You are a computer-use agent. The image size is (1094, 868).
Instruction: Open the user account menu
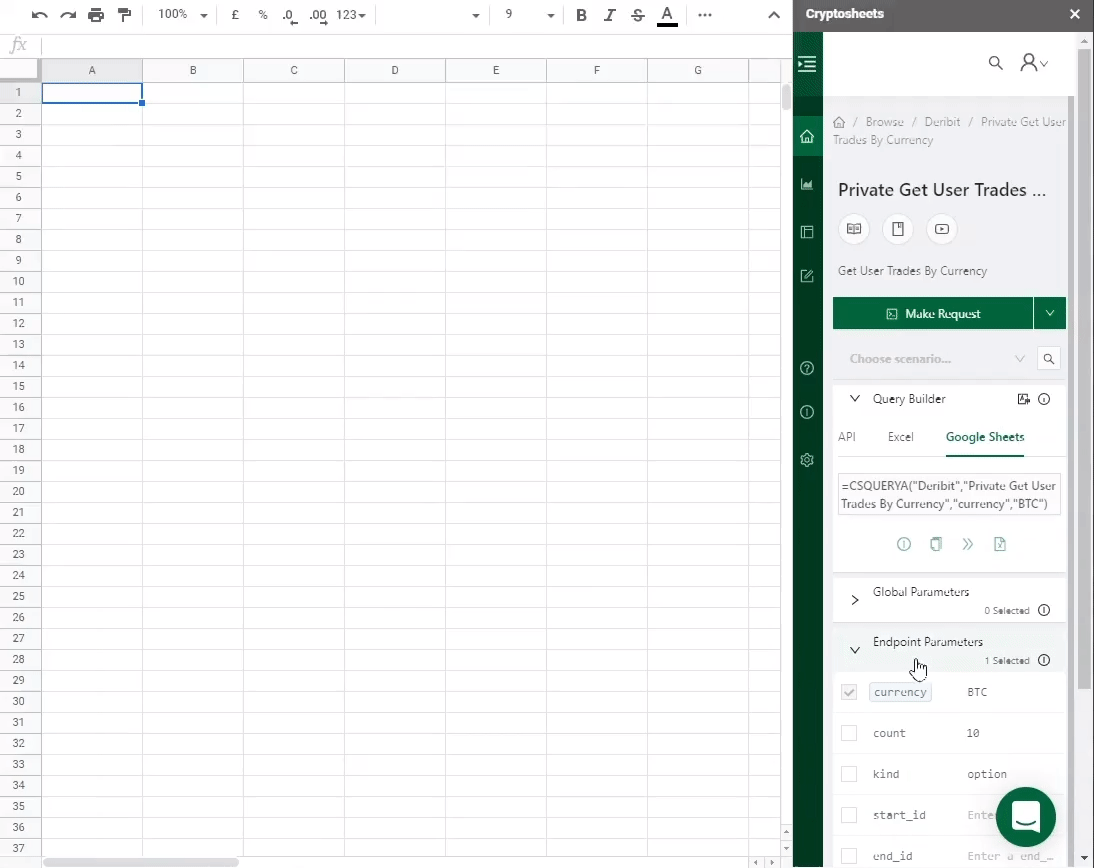coord(1033,63)
